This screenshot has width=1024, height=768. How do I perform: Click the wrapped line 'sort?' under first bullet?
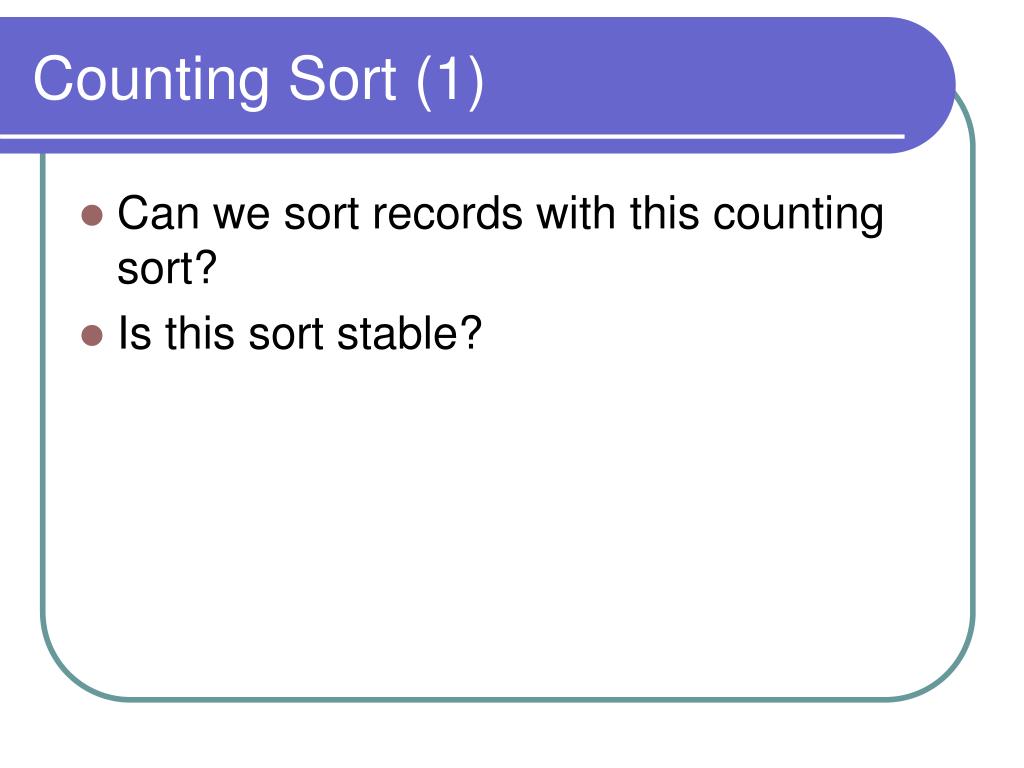(167, 268)
